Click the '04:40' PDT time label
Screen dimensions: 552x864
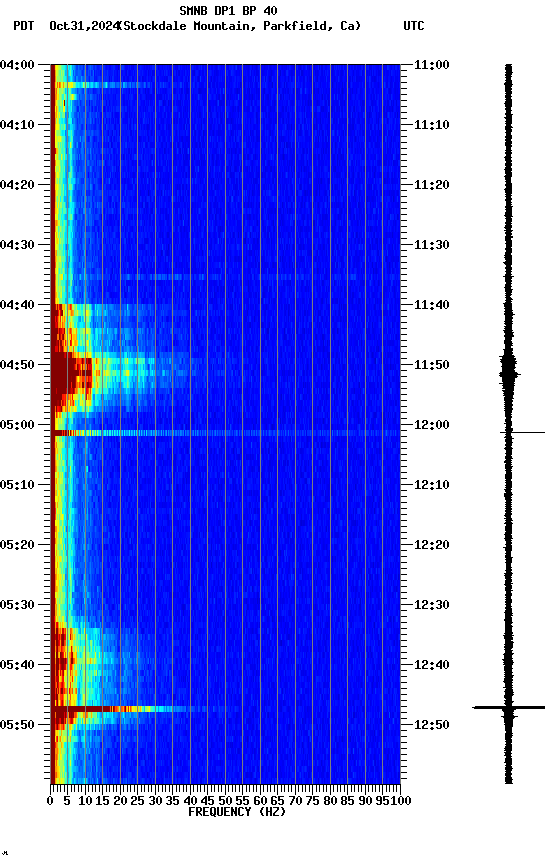tap(17, 305)
